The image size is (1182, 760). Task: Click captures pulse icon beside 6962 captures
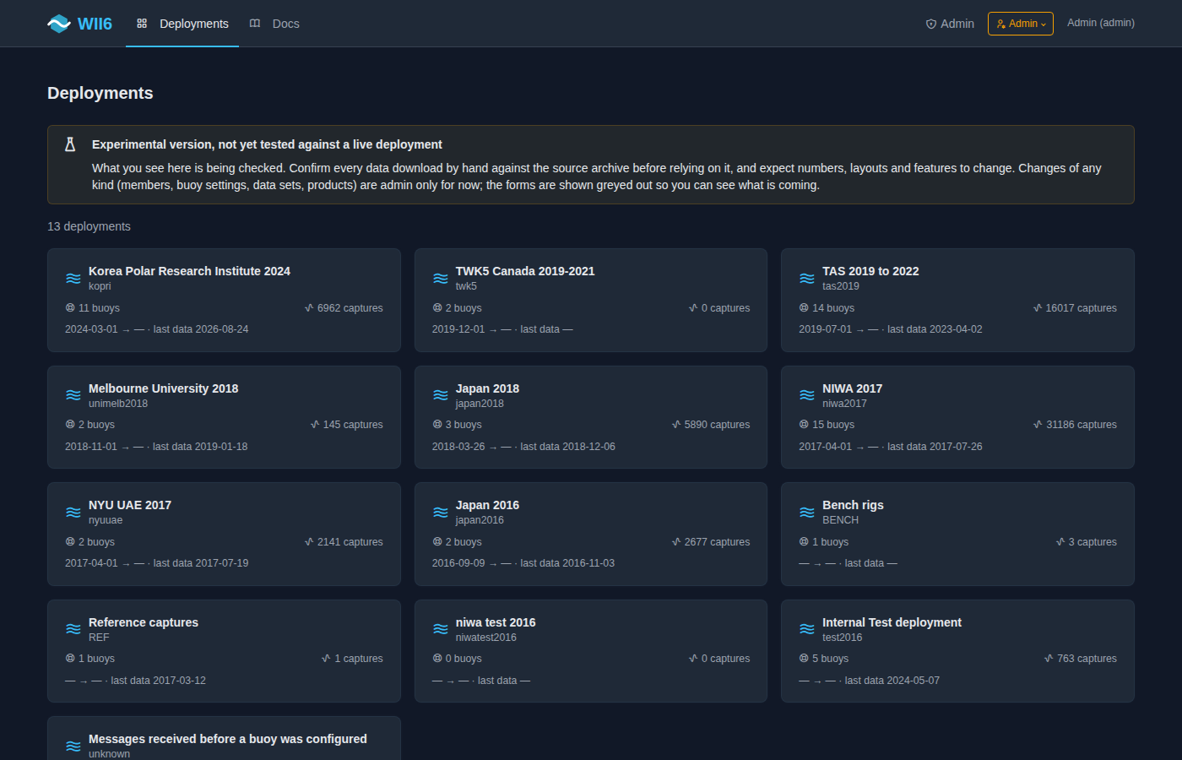pos(309,308)
